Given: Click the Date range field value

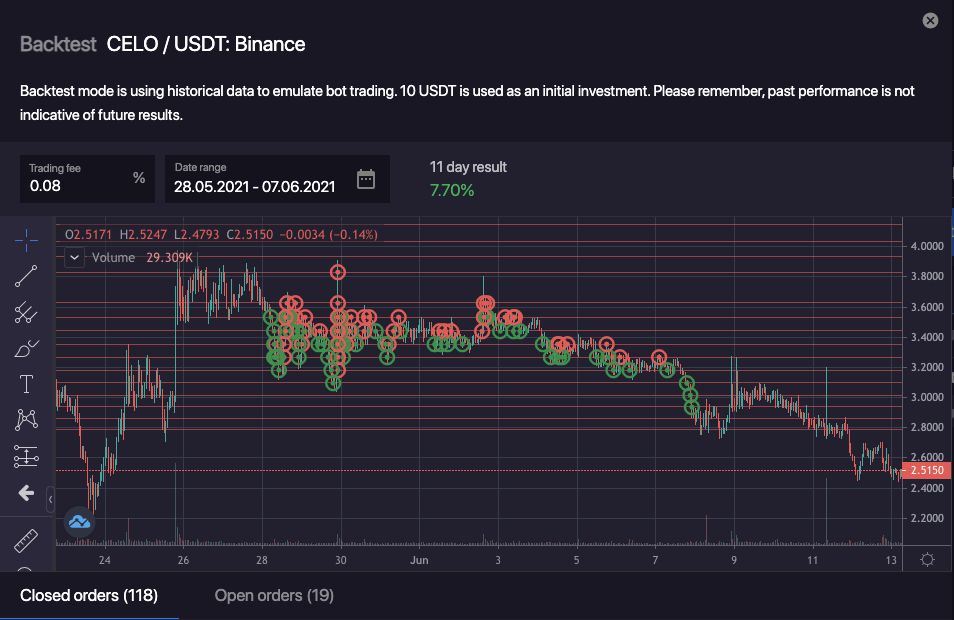Looking at the screenshot, I should [254, 186].
